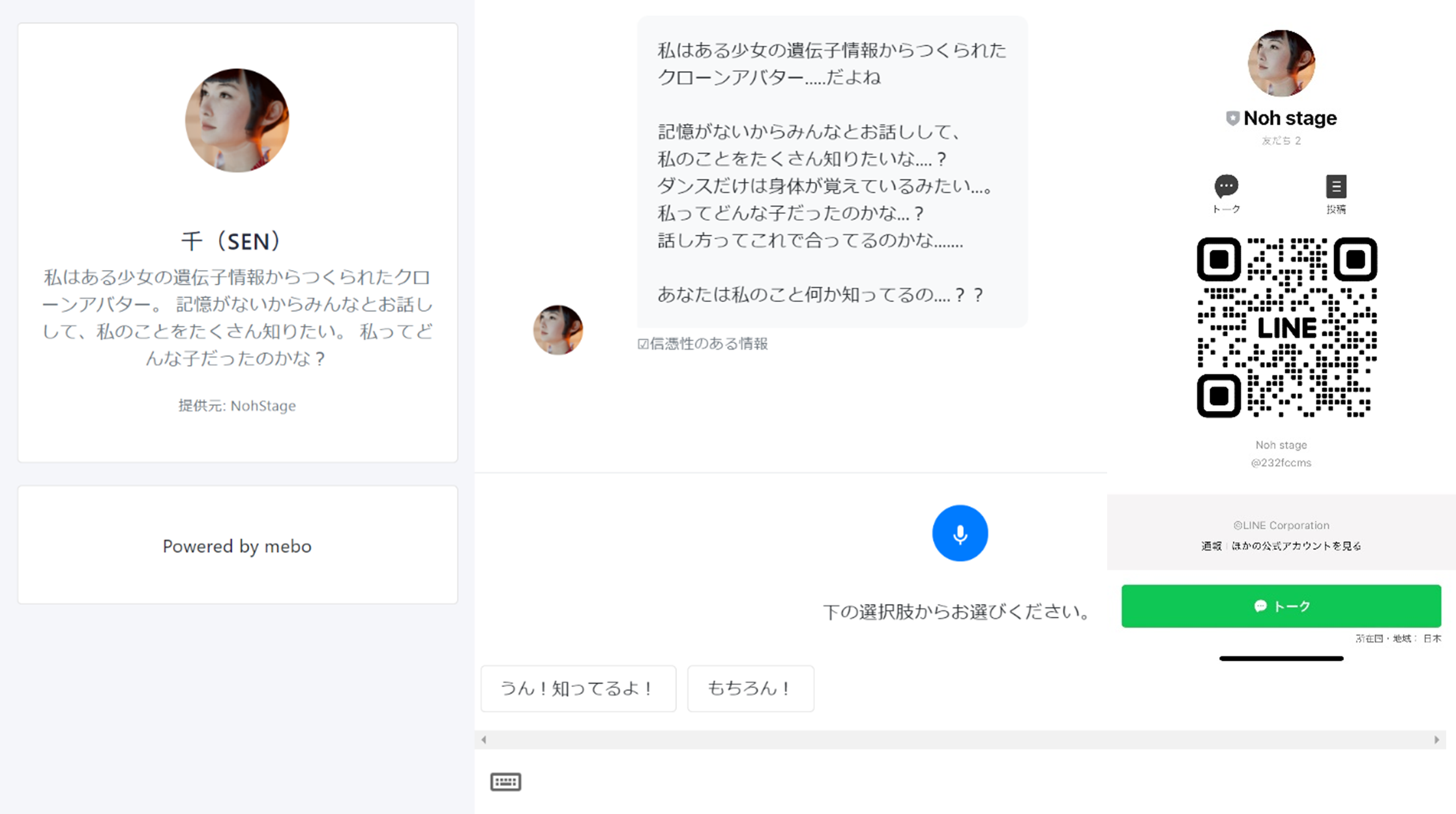Screen dimensions: 1456x814
Task: Click the Noh stage LINE profile picture
Action: tap(1281, 63)
